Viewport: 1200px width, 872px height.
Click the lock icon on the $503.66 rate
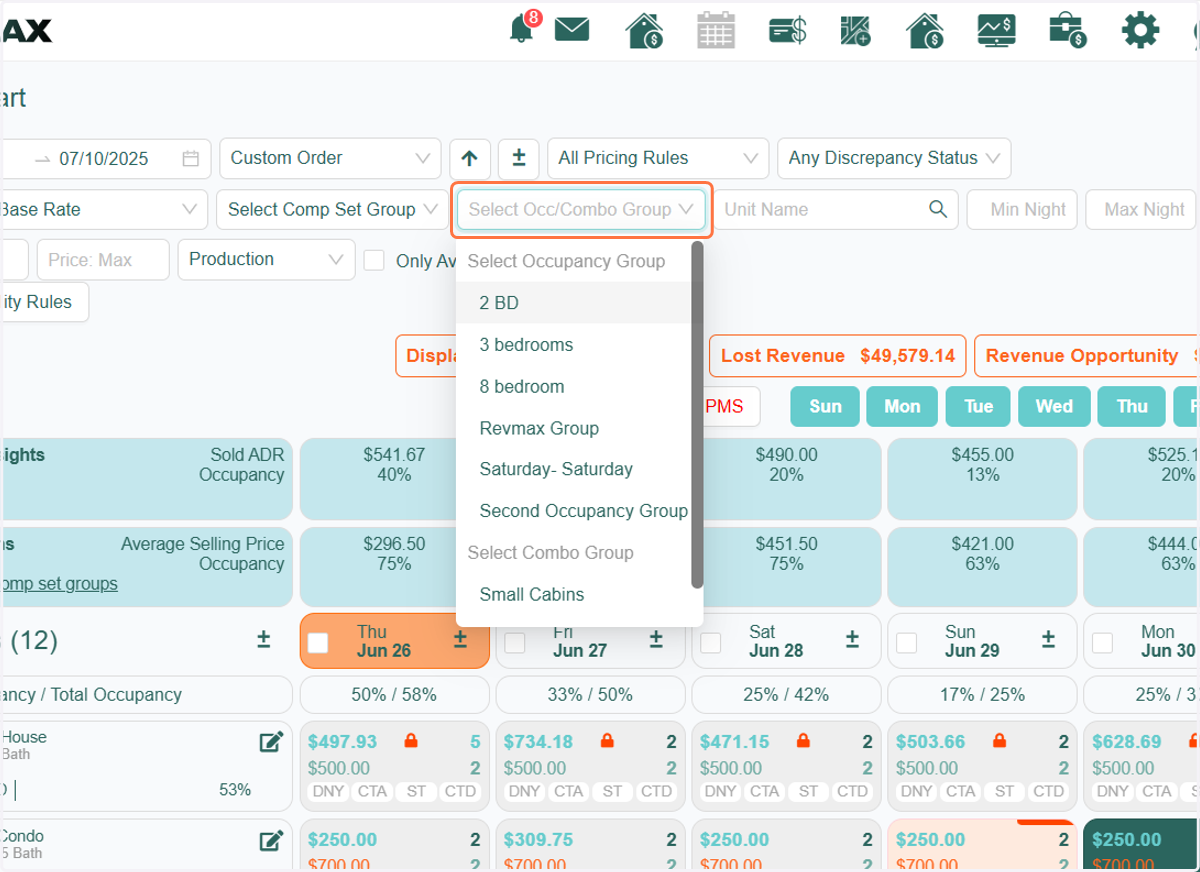pyautogui.click(x=998, y=741)
